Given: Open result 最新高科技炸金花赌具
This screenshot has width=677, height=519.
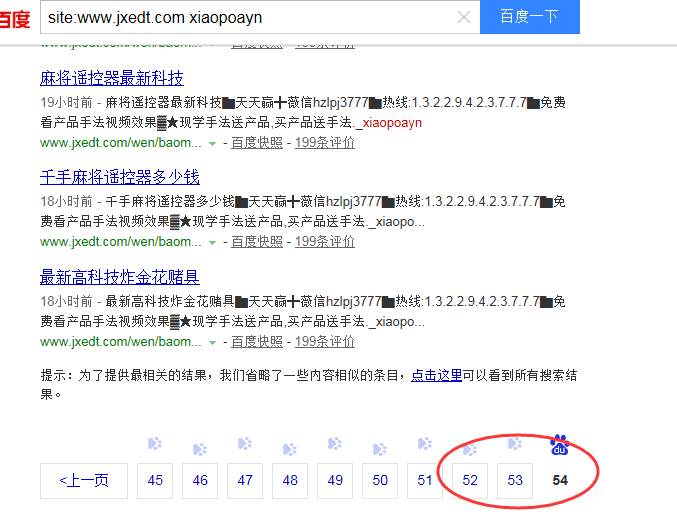Looking at the screenshot, I should (120, 277).
